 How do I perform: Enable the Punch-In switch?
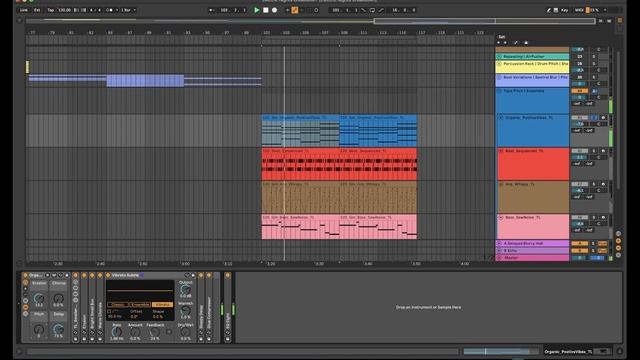pos(364,10)
